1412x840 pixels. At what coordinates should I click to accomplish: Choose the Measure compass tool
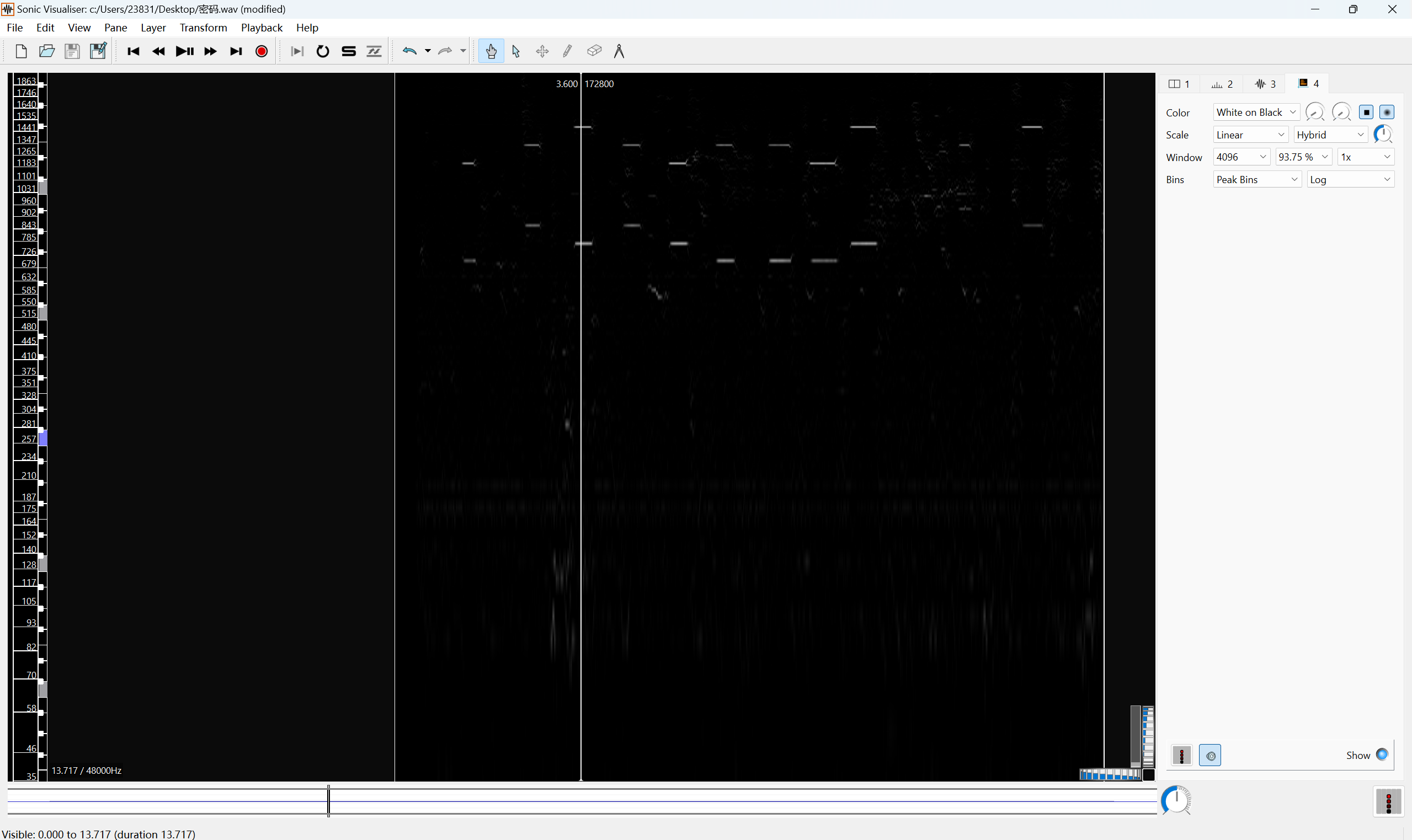point(619,51)
